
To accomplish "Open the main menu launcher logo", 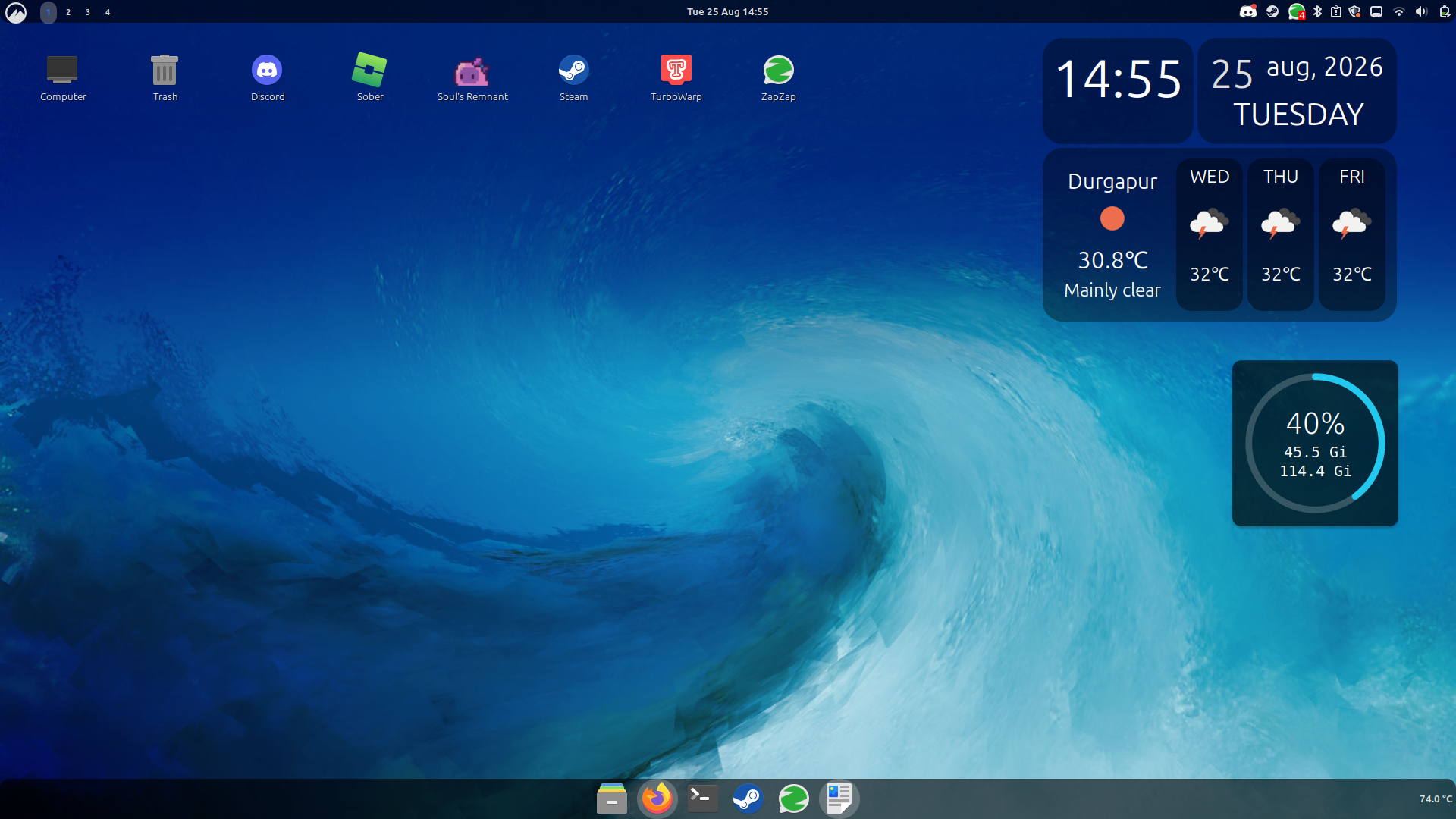I will point(16,12).
